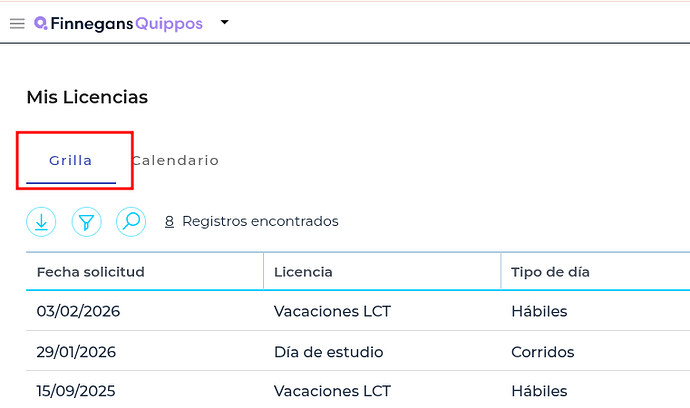
Task: Click Vacaciones LCT in the first row
Action: point(332,311)
